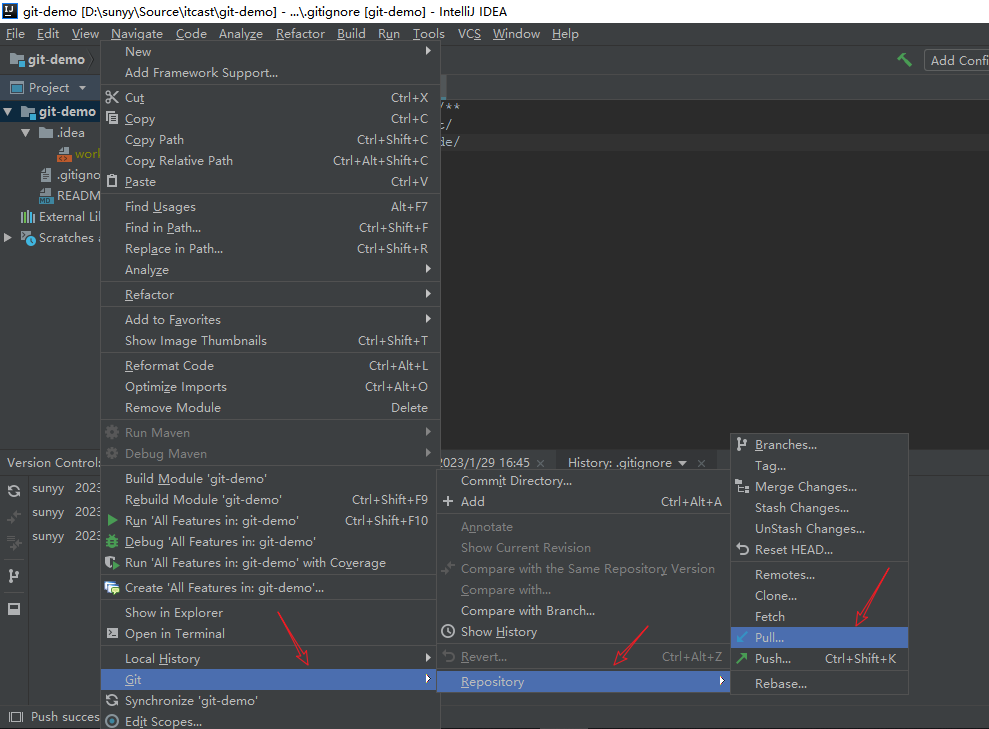This screenshot has height=729, width=989.
Task: Open the Project view dropdown
Action: click(x=80, y=88)
